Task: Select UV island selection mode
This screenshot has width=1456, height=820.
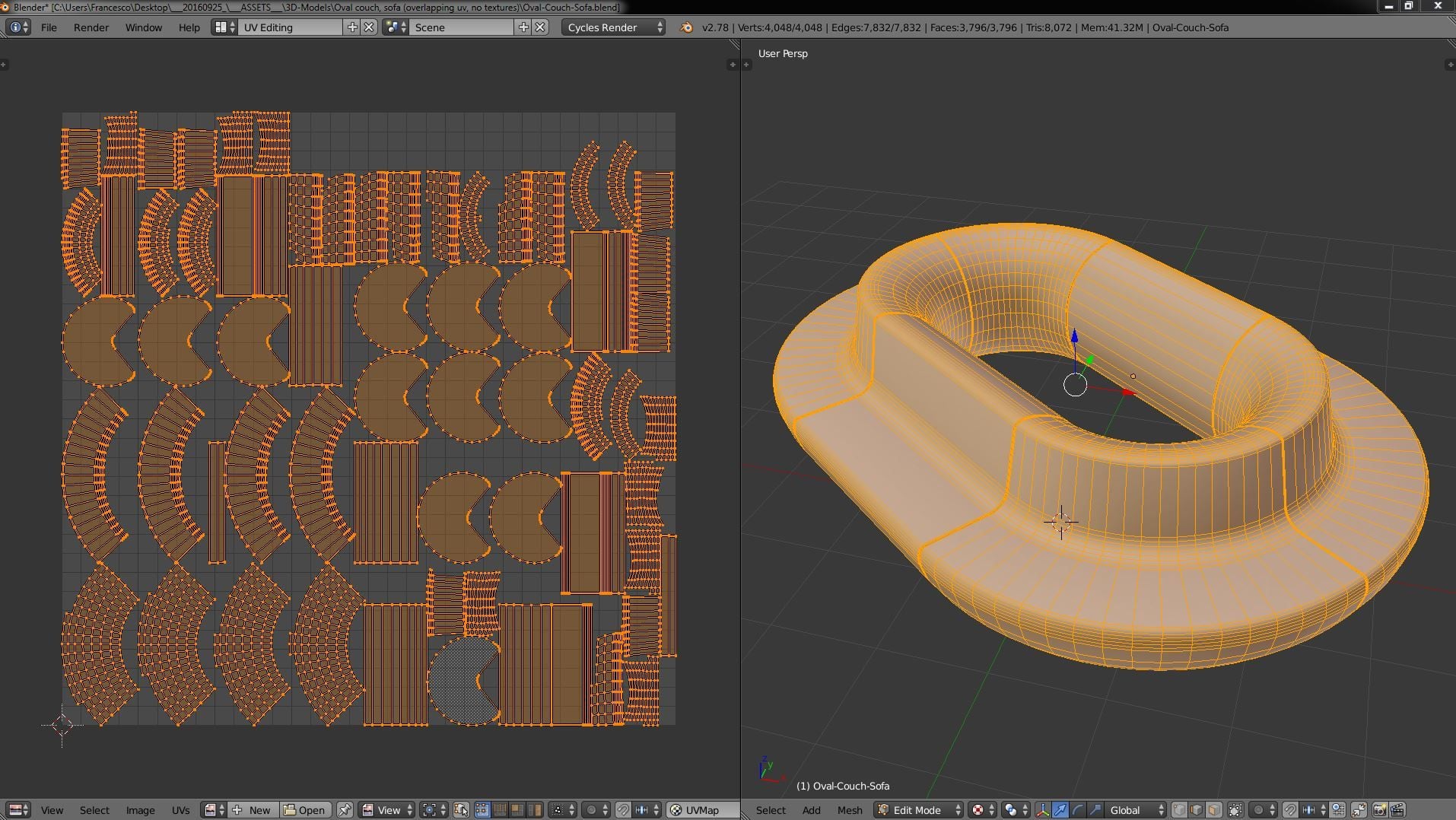Action: [x=535, y=810]
